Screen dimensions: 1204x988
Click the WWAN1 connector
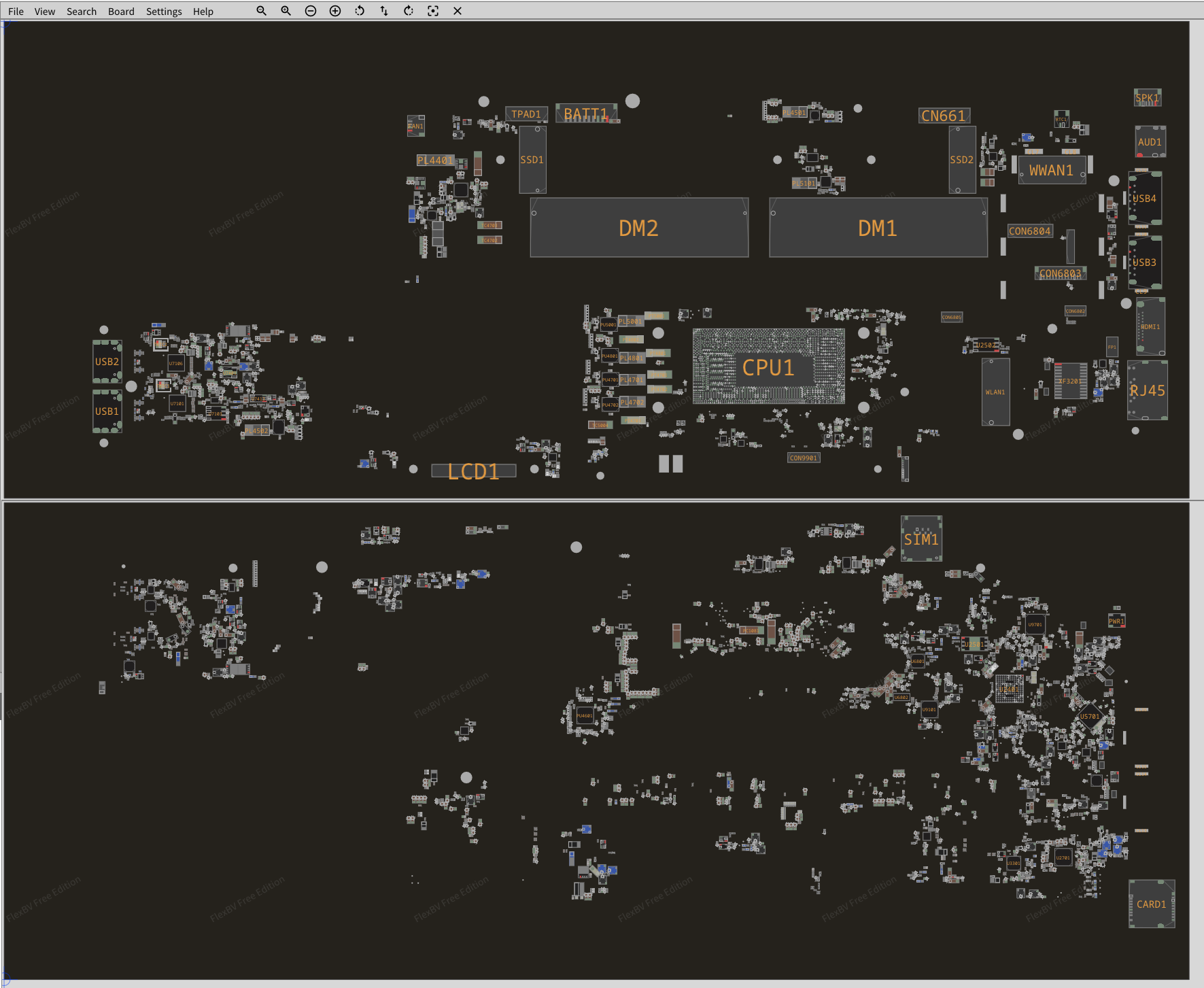click(x=1051, y=170)
